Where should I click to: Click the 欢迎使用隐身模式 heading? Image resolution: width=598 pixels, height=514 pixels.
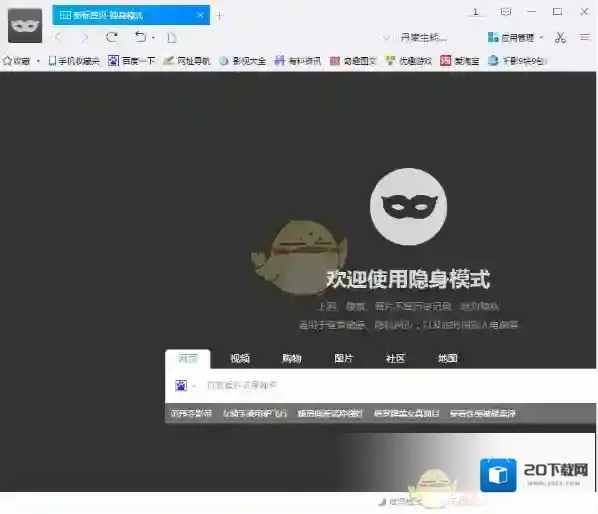point(408,279)
